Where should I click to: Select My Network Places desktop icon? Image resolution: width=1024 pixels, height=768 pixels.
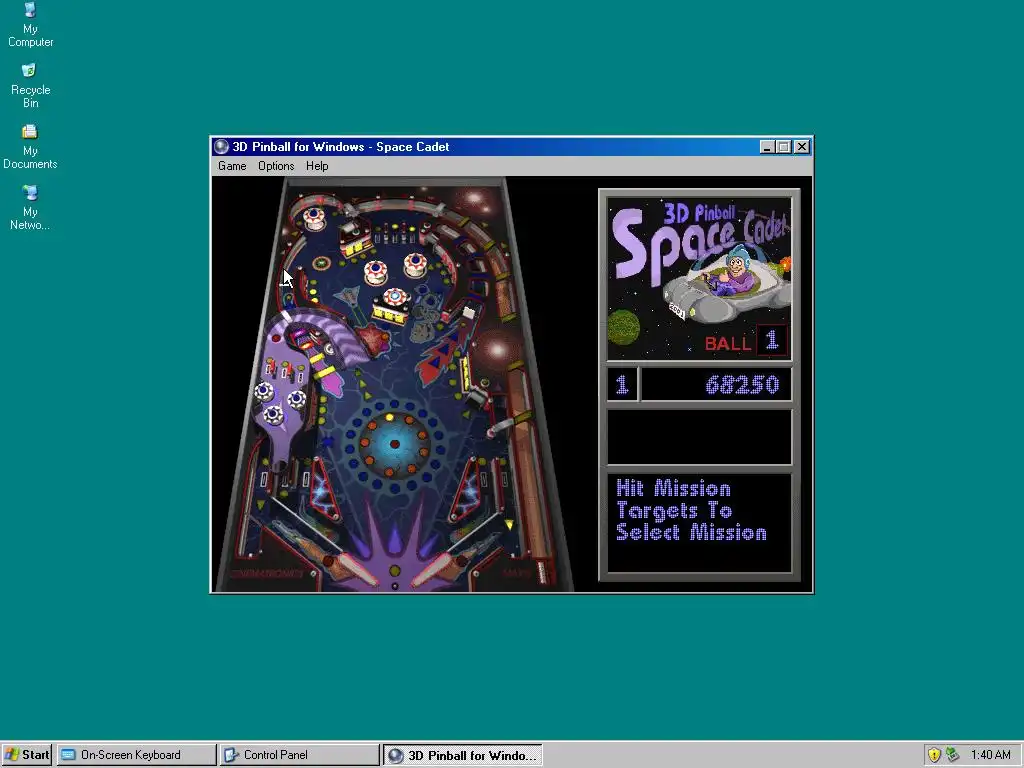30,208
